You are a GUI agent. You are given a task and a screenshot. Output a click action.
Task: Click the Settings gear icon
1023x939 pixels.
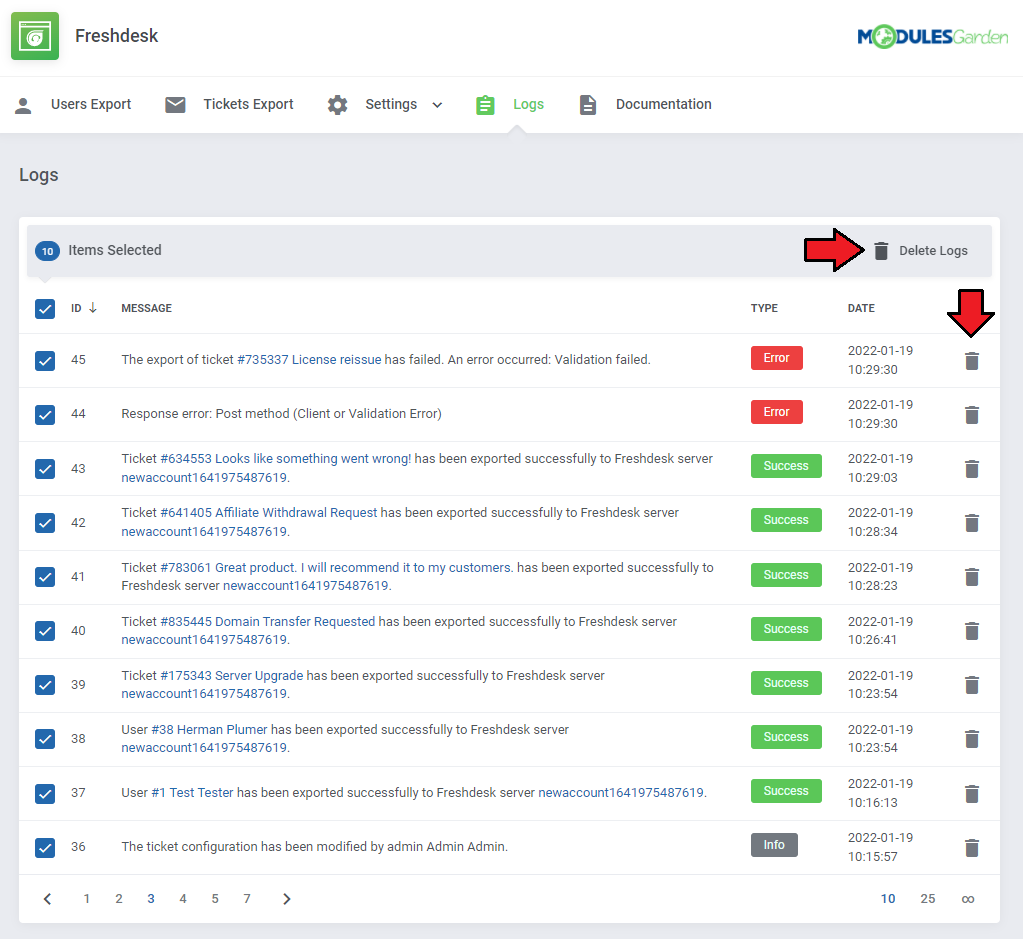coord(337,104)
